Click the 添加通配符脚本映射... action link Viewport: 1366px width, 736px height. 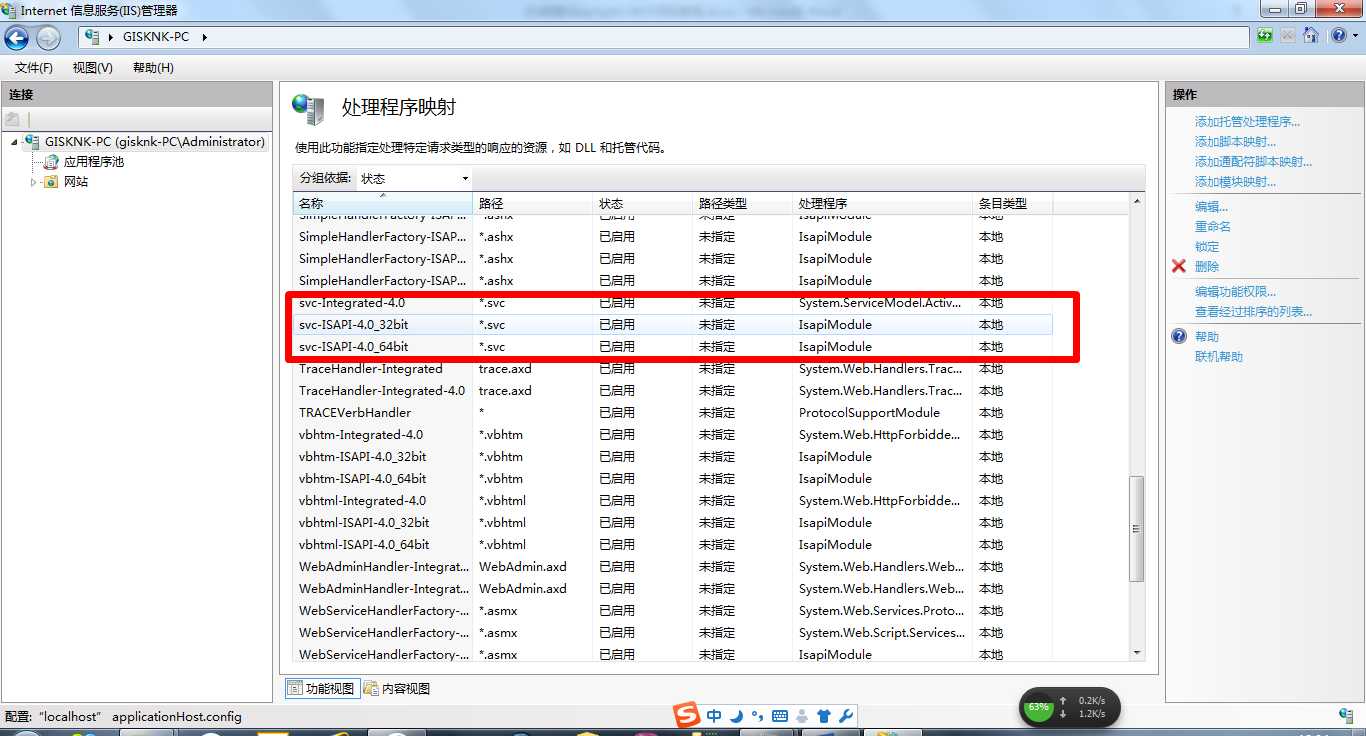coord(1253,162)
